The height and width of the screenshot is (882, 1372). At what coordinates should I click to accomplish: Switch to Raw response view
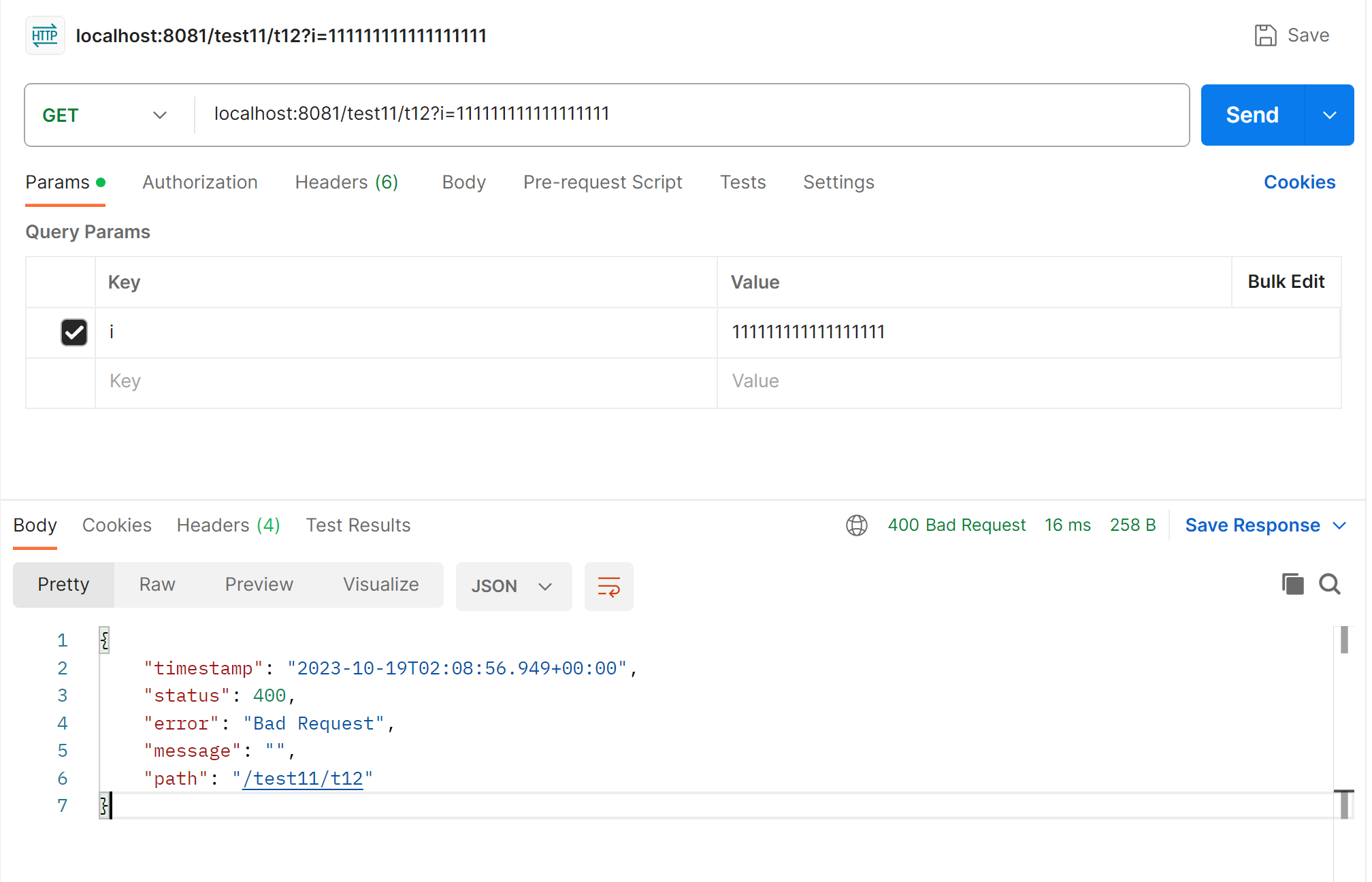157,585
